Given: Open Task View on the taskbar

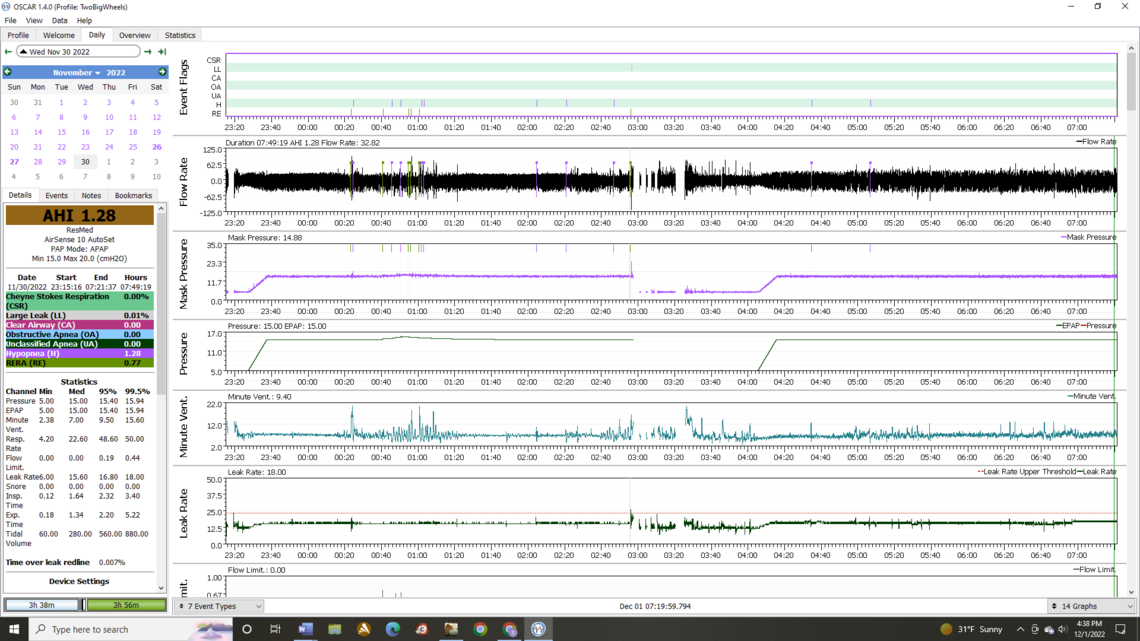Looking at the screenshot, I should click(275, 629).
